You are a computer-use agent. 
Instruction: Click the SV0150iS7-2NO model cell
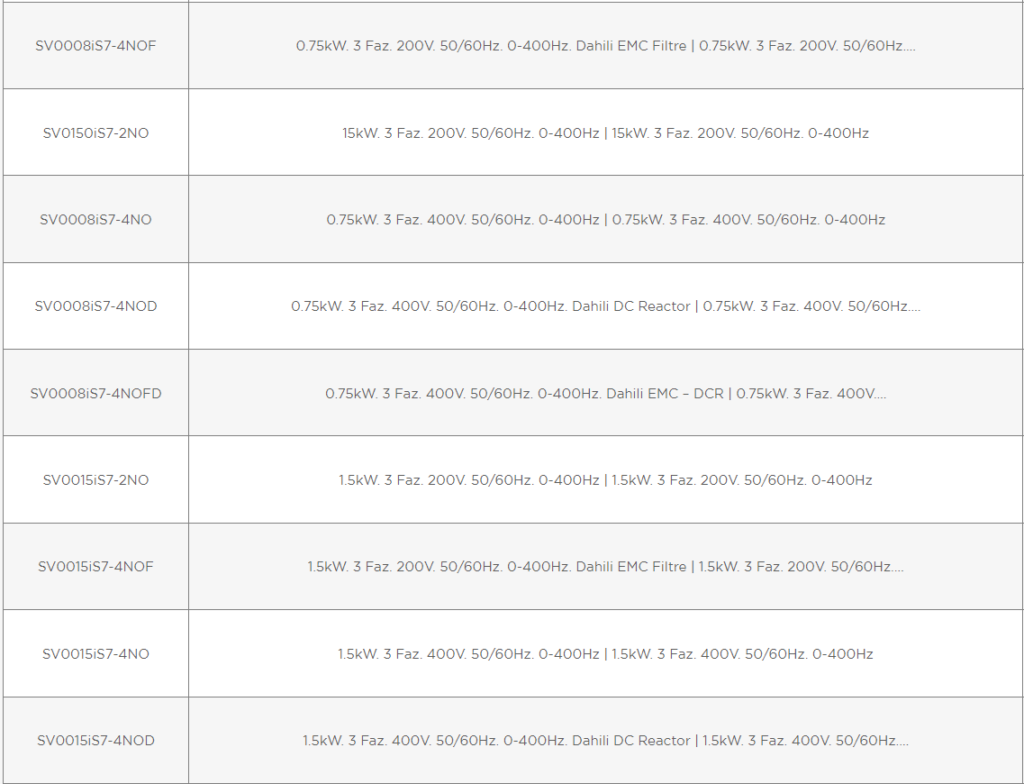tap(95, 133)
